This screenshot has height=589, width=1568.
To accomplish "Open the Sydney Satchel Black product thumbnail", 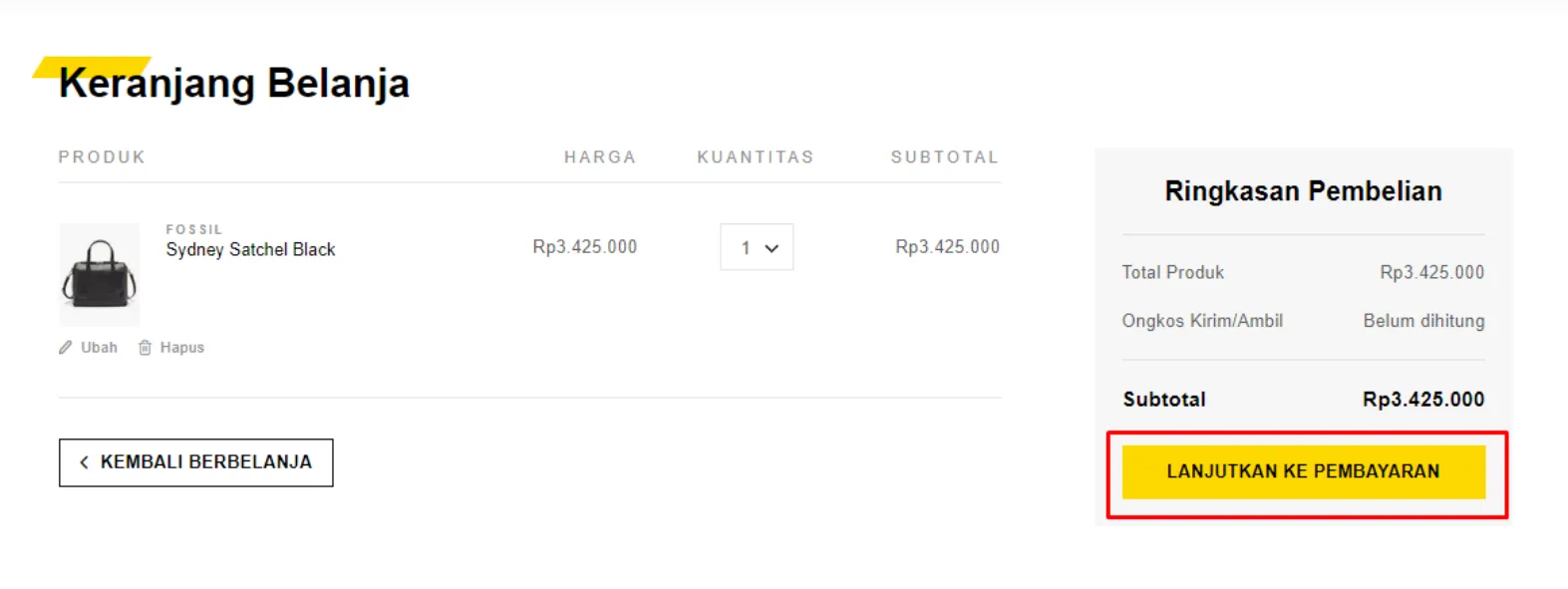I will 100,274.
